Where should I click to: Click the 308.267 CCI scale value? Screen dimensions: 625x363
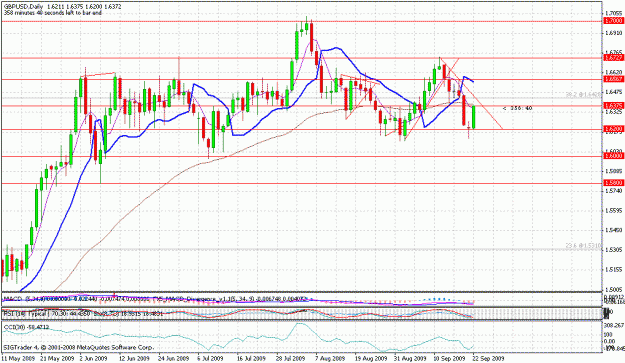click(x=614, y=325)
